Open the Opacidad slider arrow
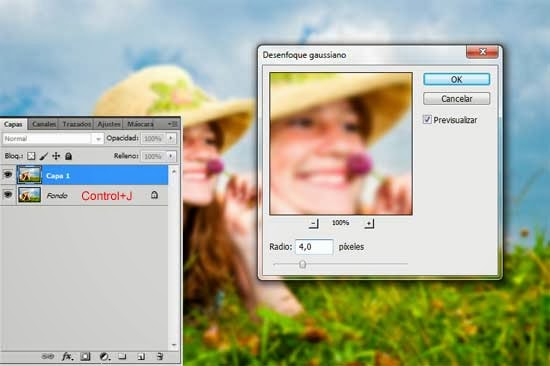The height and width of the screenshot is (366, 550). 171,138
